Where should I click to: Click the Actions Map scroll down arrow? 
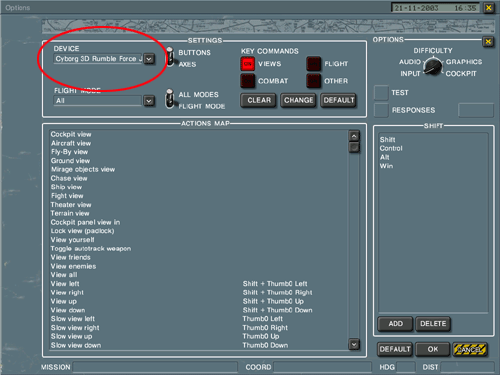[x=354, y=344]
